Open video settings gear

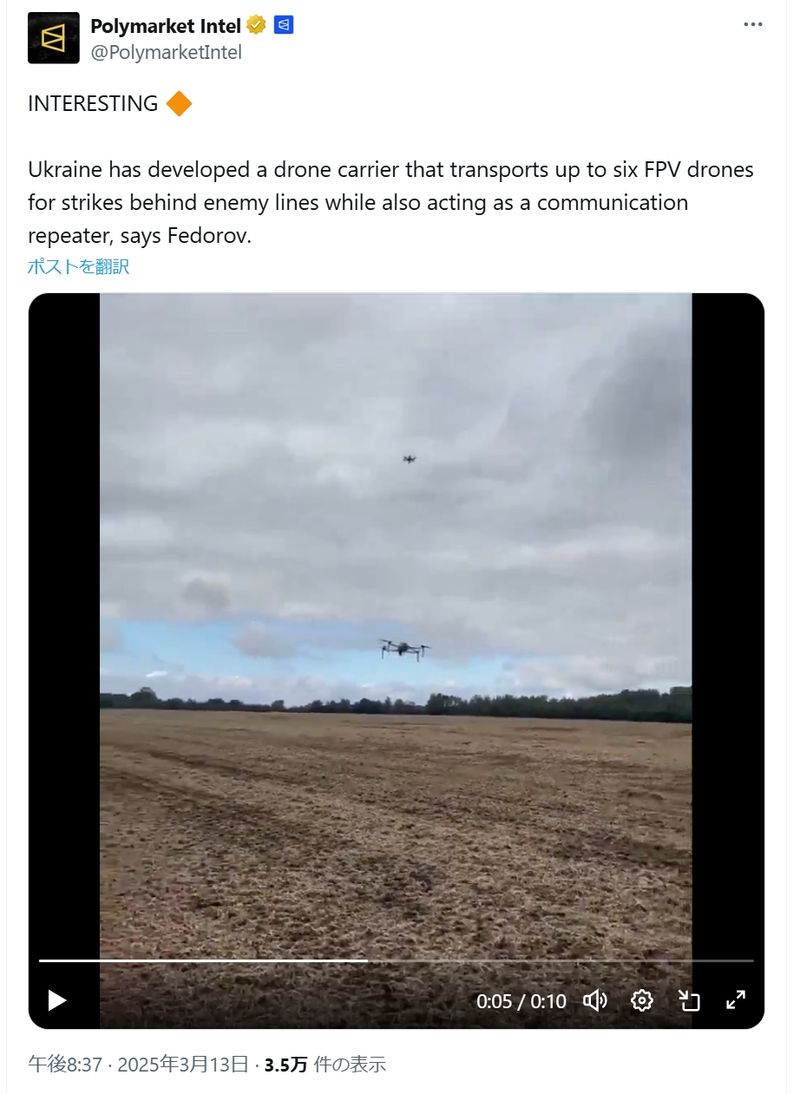(642, 1001)
